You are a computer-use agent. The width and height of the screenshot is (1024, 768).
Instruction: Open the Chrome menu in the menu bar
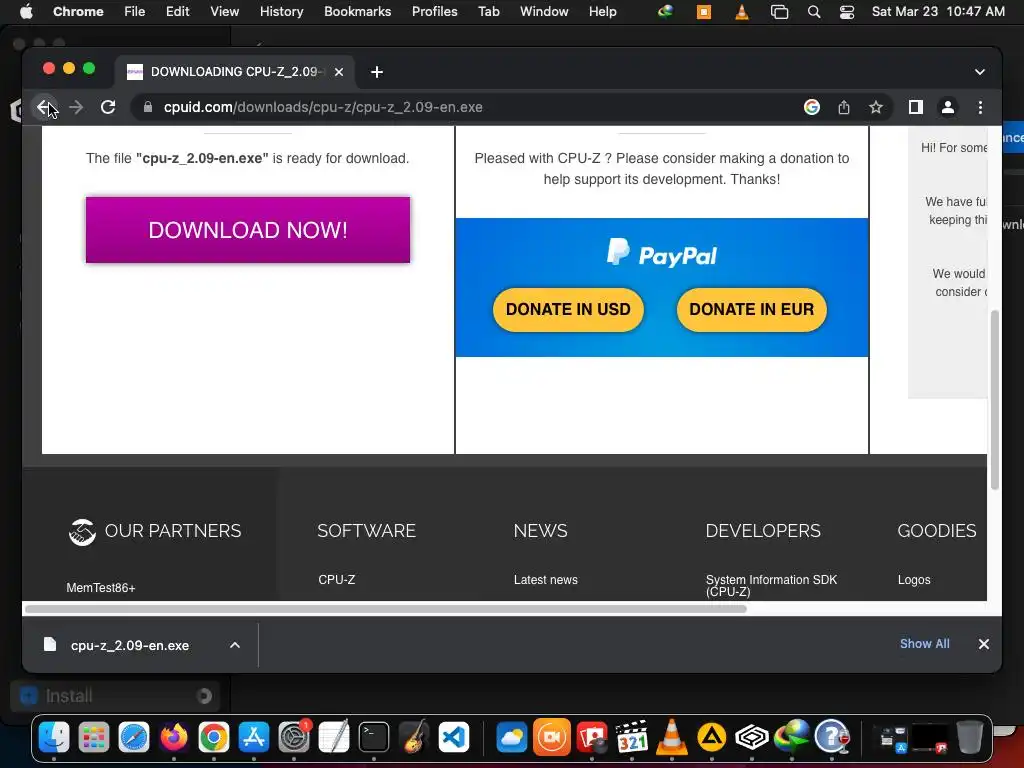pos(78,12)
